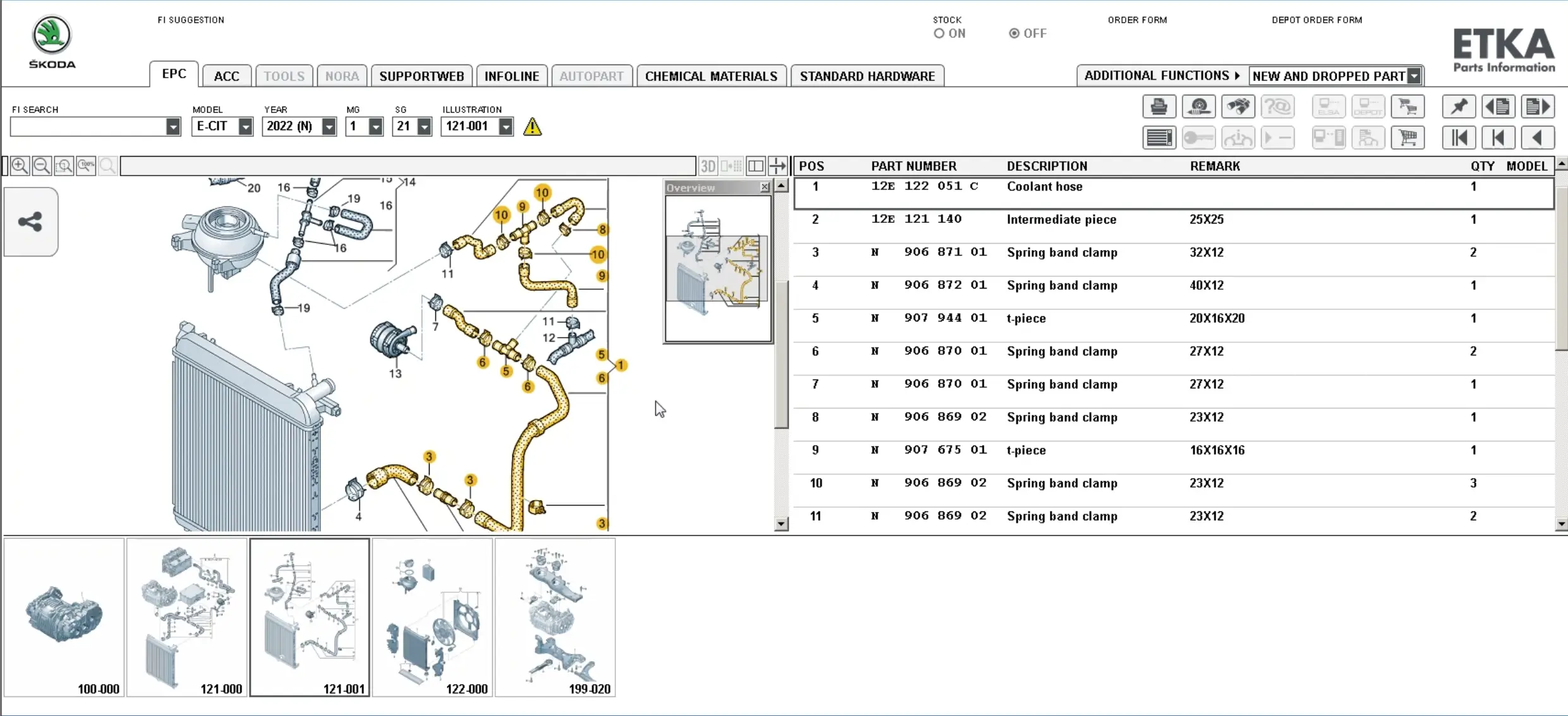Zoom into the diagram with the magnifier-plus icon

(20, 165)
